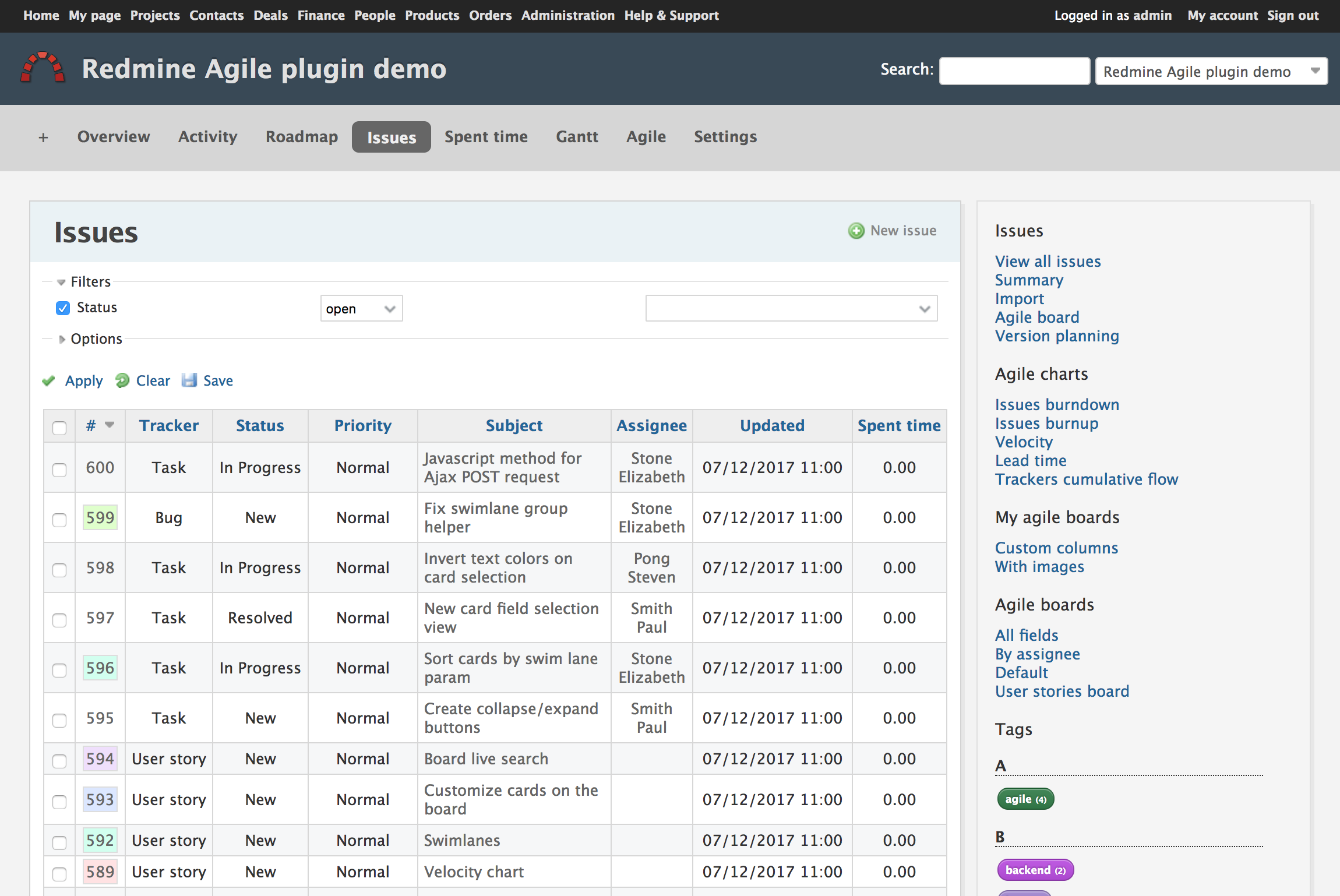Check the checkbox for issue 599
The image size is (1340, 896).
[x=59, y=521]
